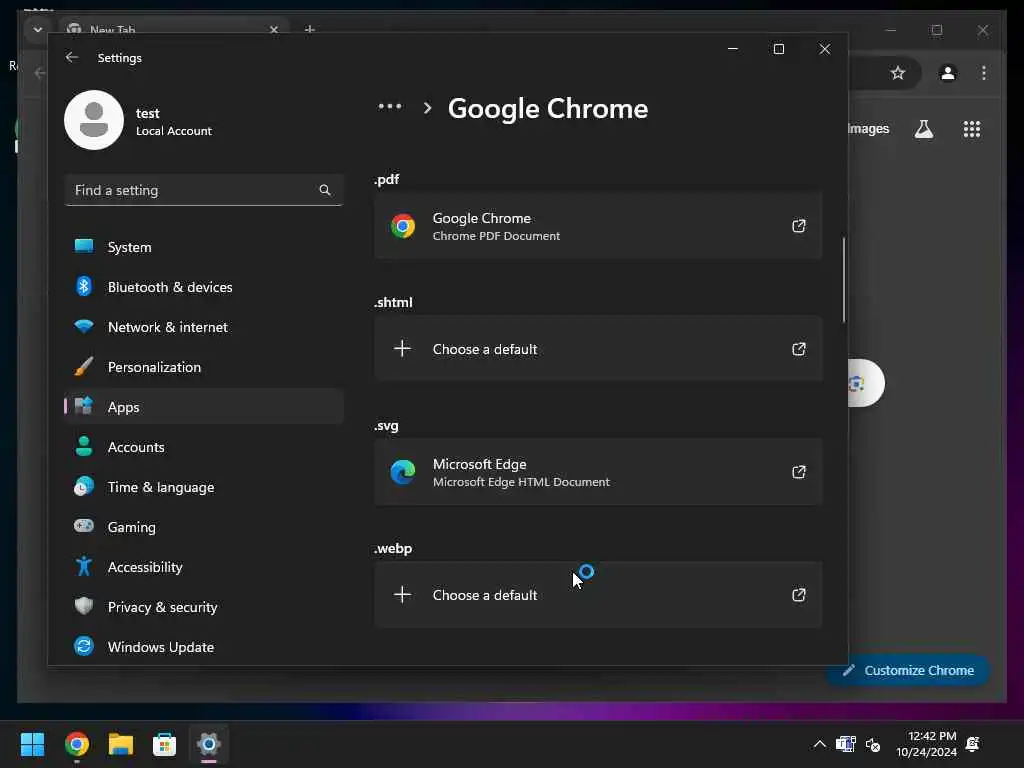Open Accessibility settings
1024x768 pixels.
(204, 567)
